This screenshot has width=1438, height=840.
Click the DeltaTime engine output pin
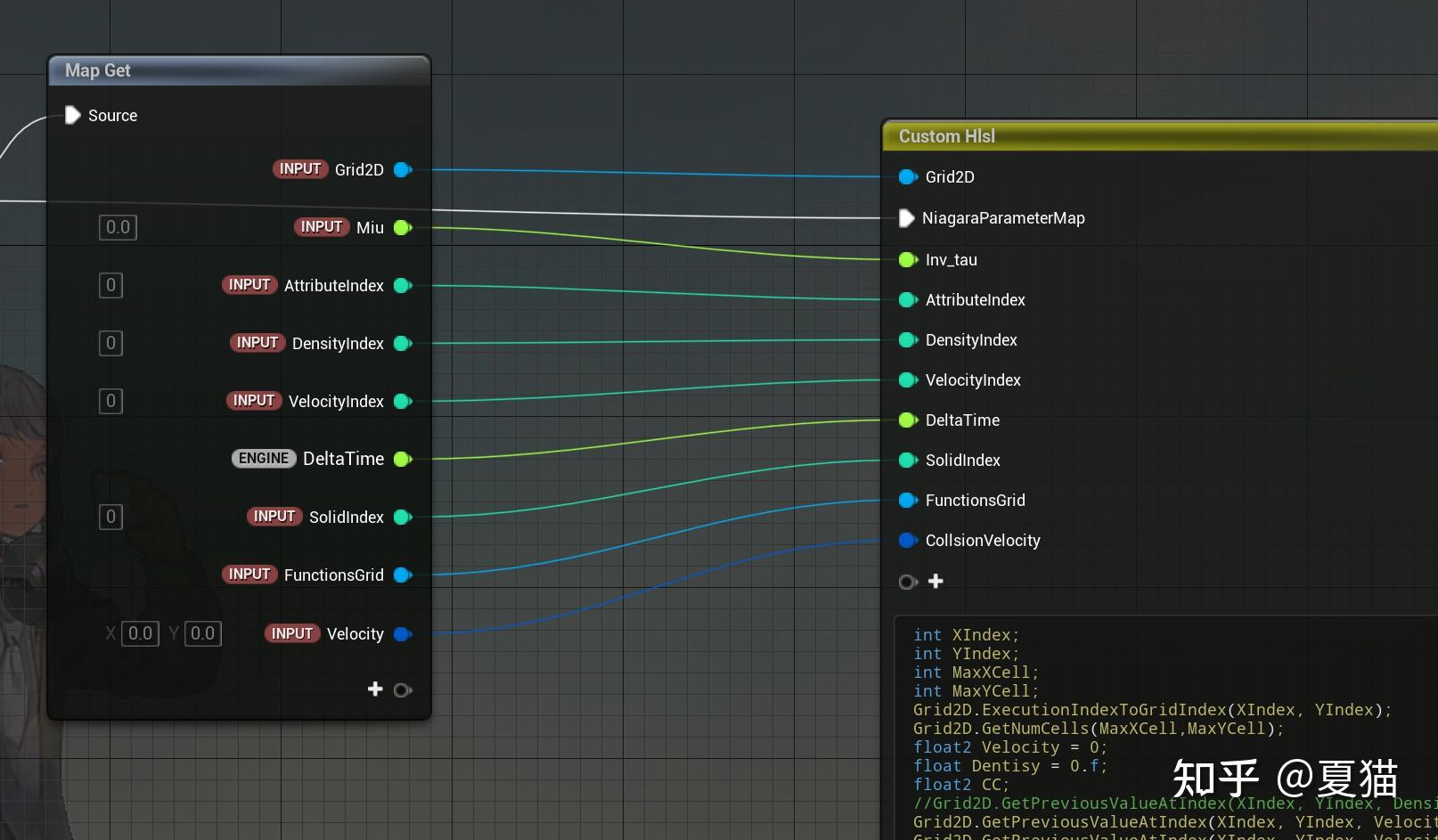(x=403, y=459)
